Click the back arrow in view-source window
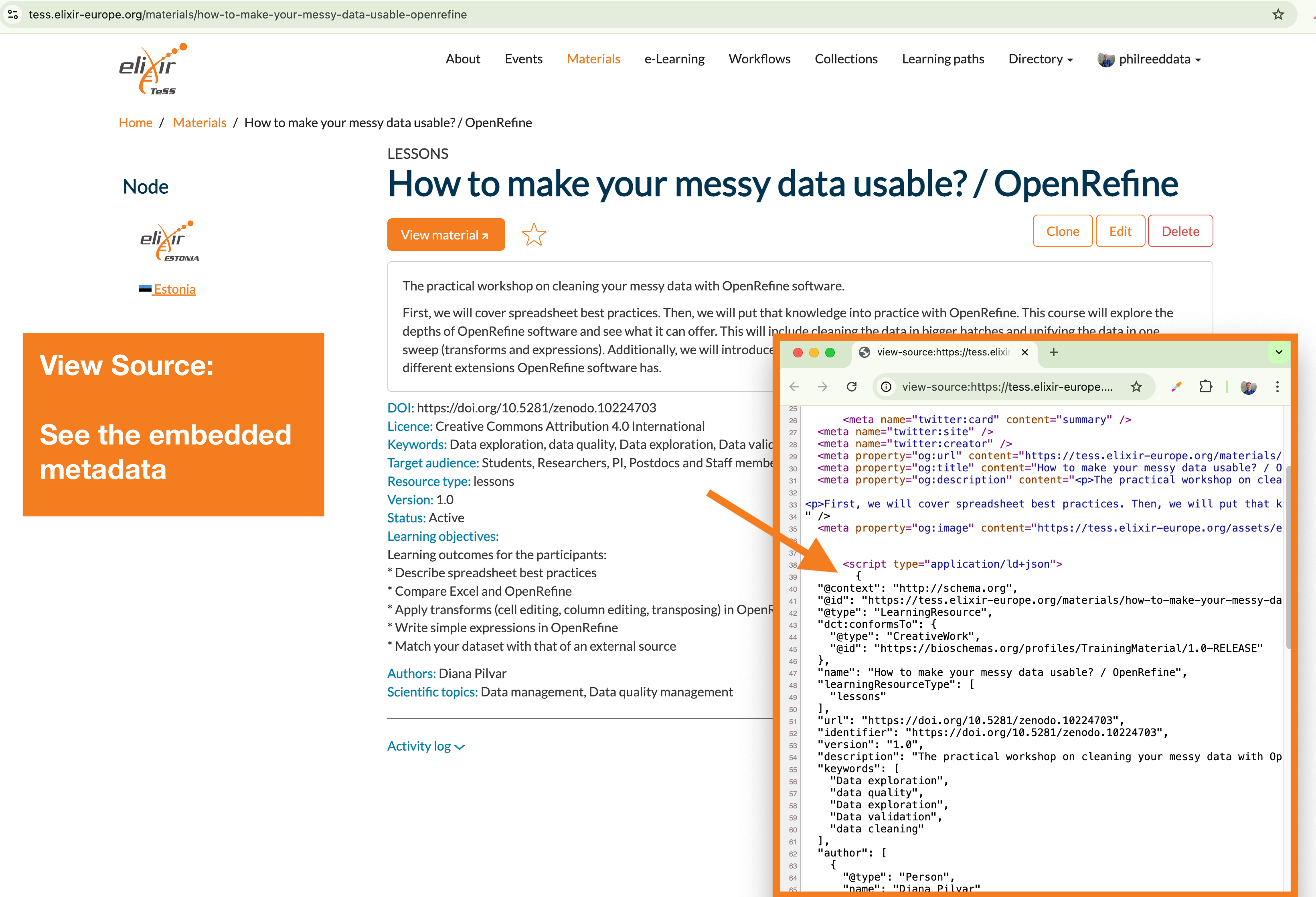Image resolution: width=1316 pixels, height=897 pixels. point(794,386)
